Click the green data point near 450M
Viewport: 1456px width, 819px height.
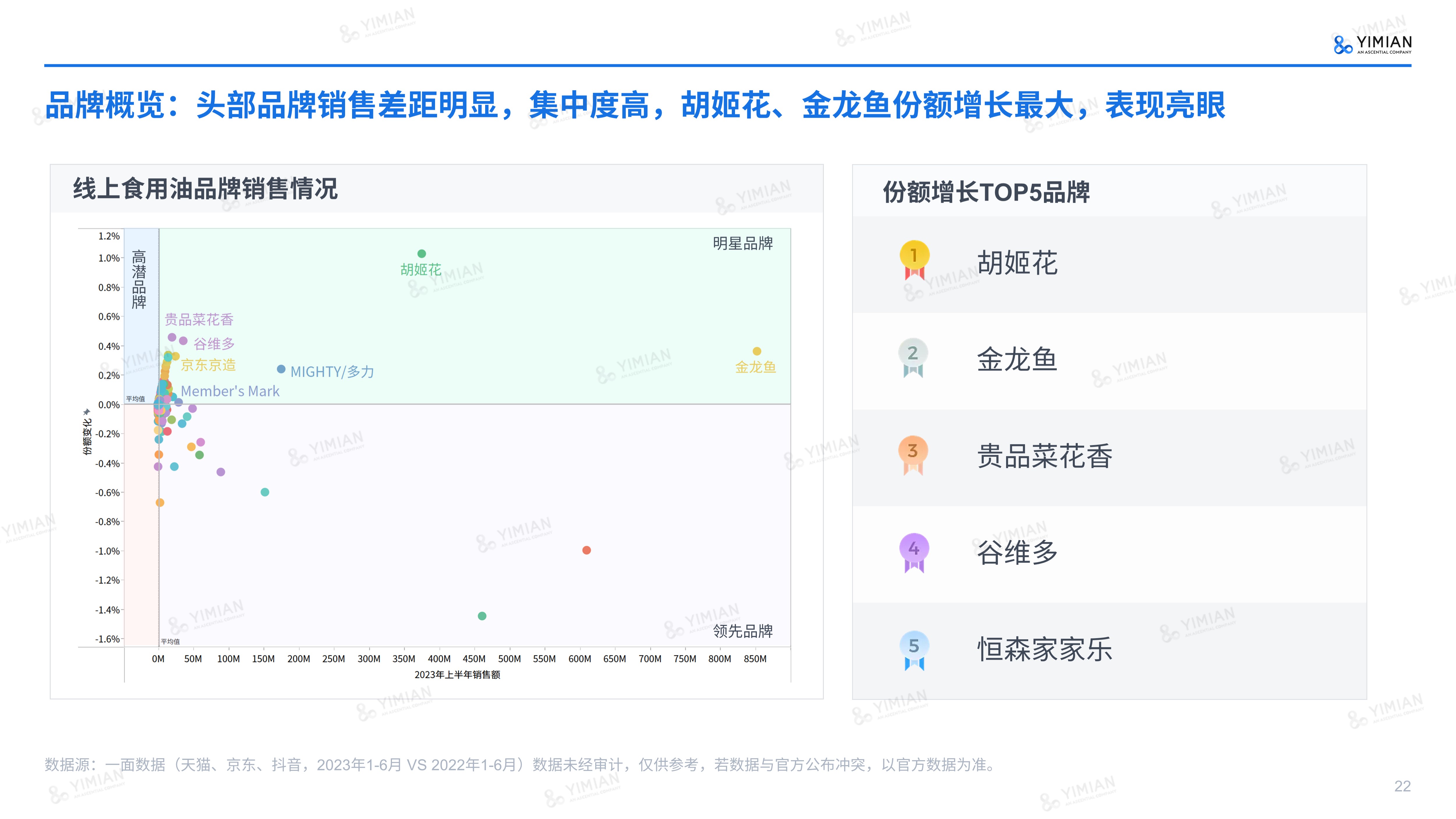[482, 615]
